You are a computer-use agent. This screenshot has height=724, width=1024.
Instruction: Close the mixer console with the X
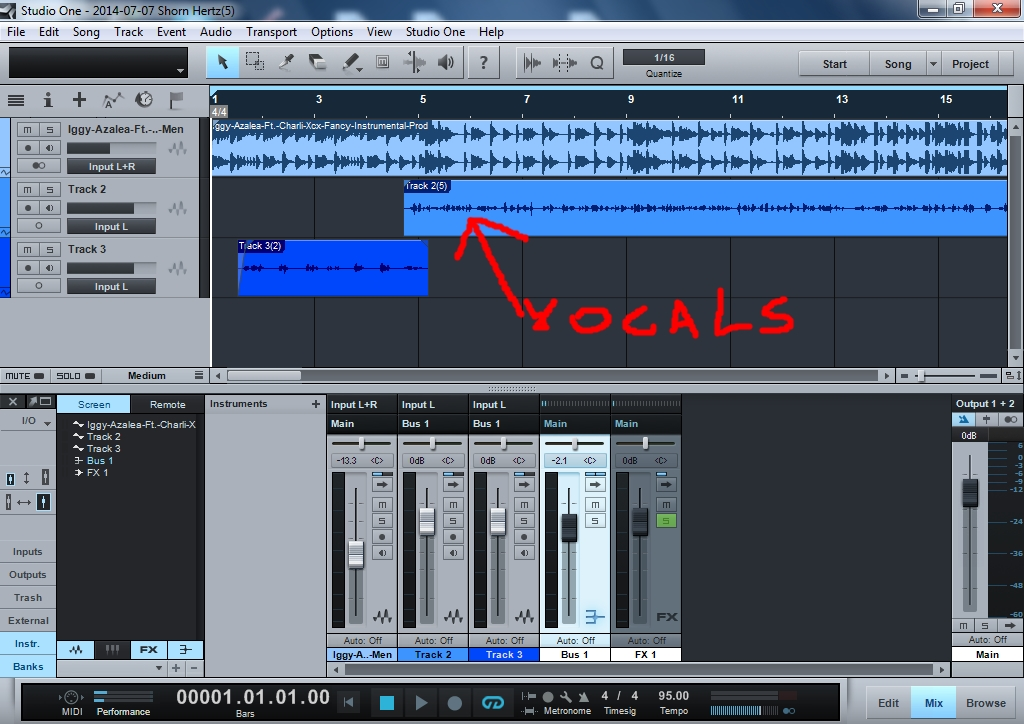[12, 401]
